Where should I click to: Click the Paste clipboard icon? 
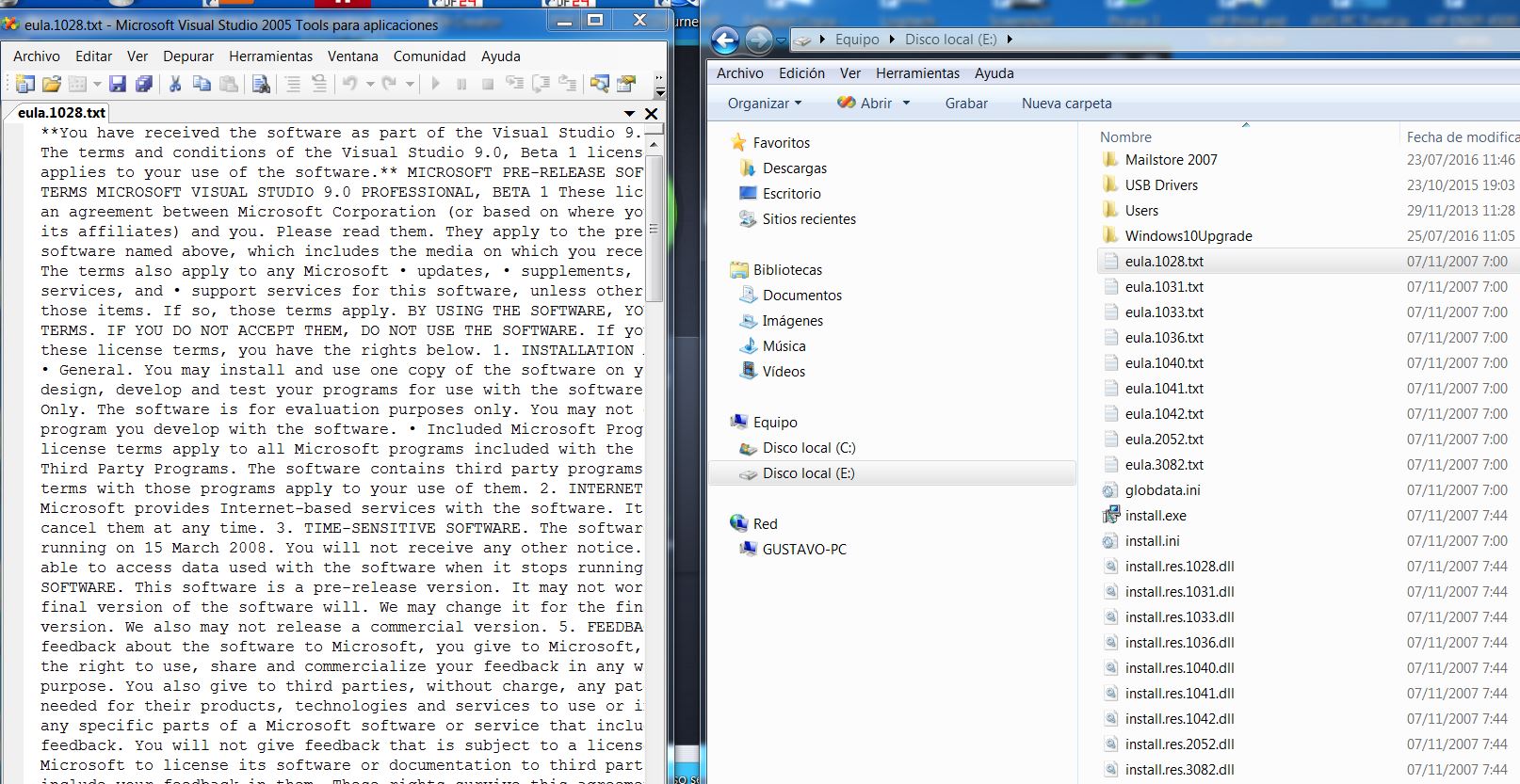(x=228, y=84)
